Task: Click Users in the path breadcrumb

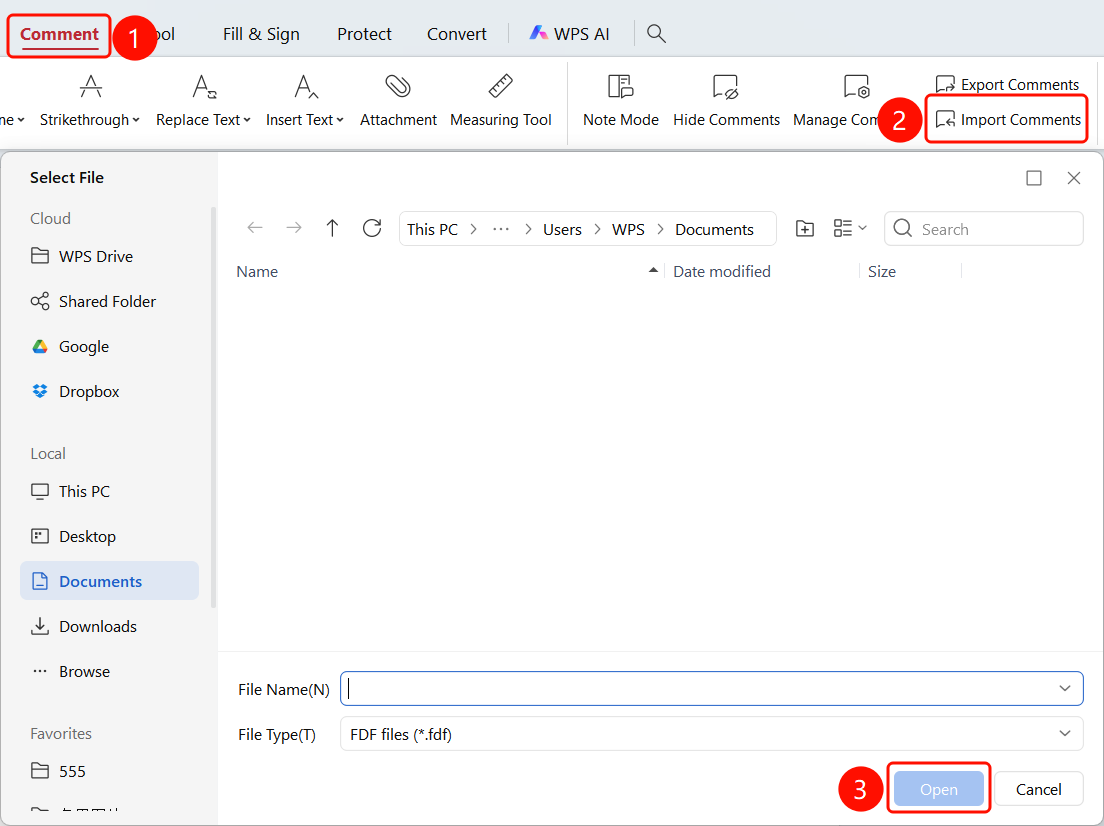Action: pyautogui.click(x=562, y=230)
